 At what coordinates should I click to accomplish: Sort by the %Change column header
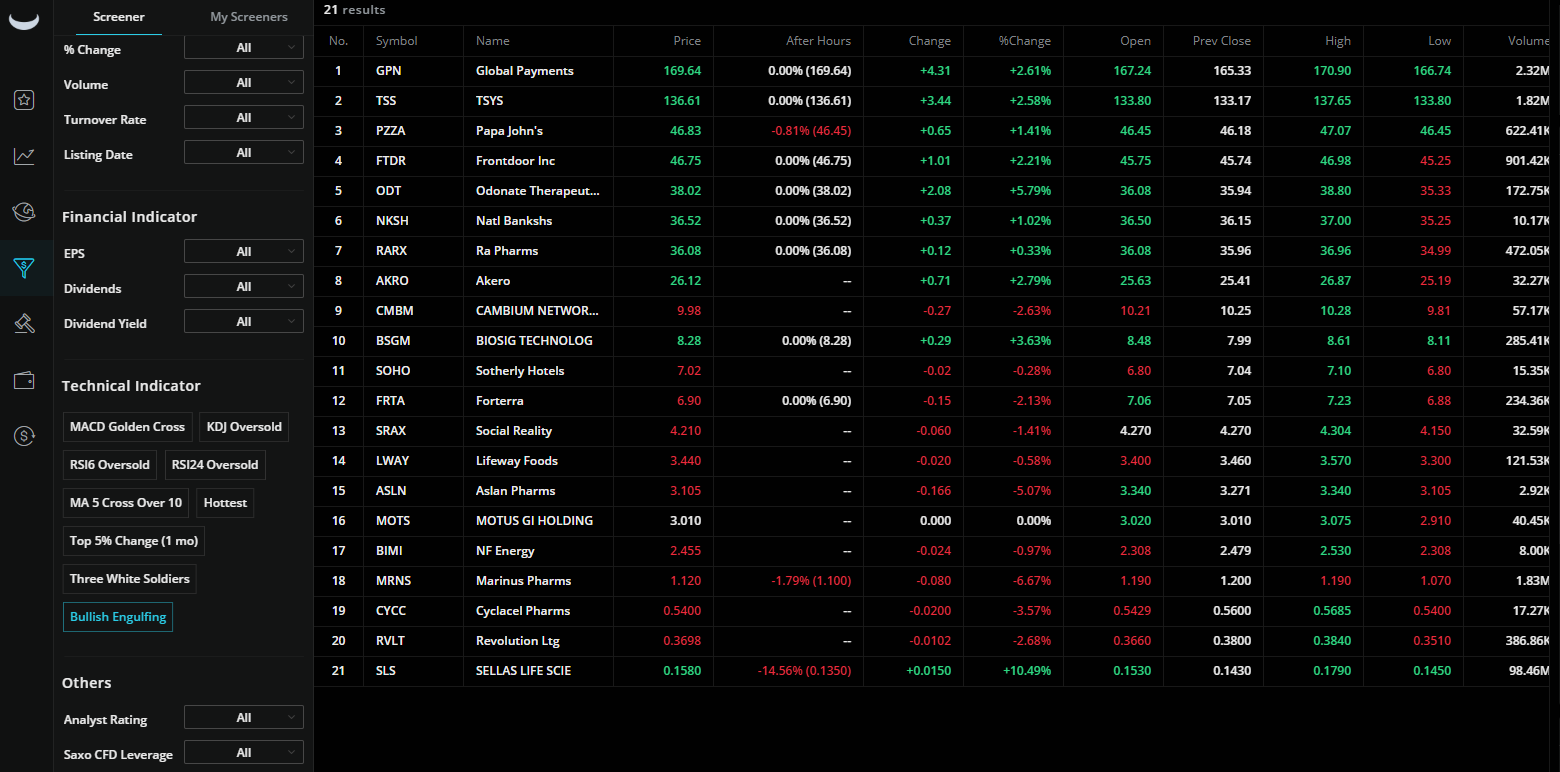(1024, 41)
